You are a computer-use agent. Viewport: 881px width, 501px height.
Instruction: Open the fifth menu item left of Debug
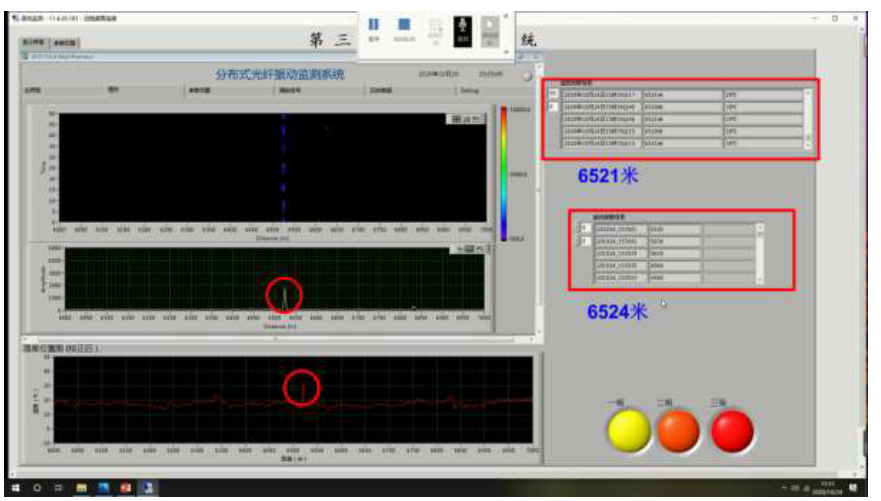tap(381, 90)
